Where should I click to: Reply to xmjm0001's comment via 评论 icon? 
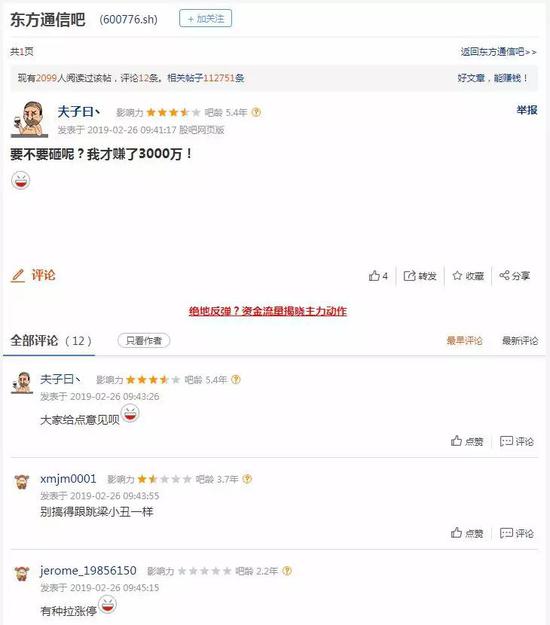tap(517, 533)
